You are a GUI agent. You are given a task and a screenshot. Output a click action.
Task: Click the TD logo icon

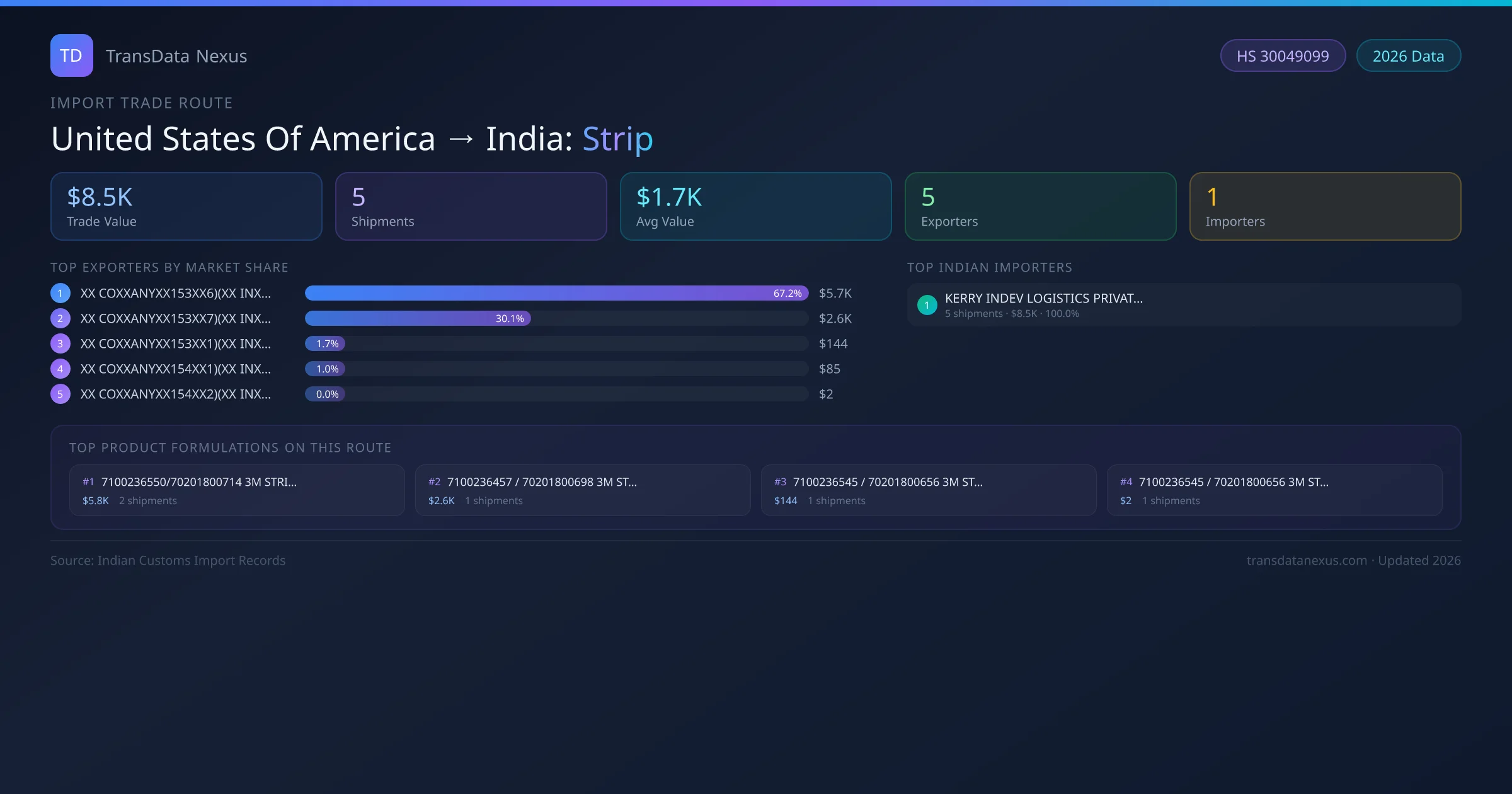pyautogui.click(x=71, y=55)
